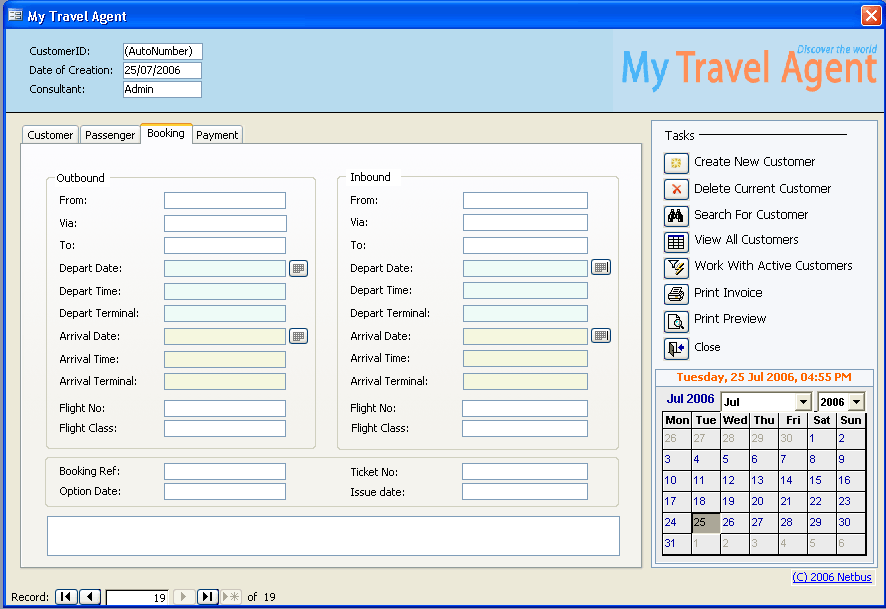Click the Print Preview icon
The image size is (886, 609).
(x=676, y=320)
